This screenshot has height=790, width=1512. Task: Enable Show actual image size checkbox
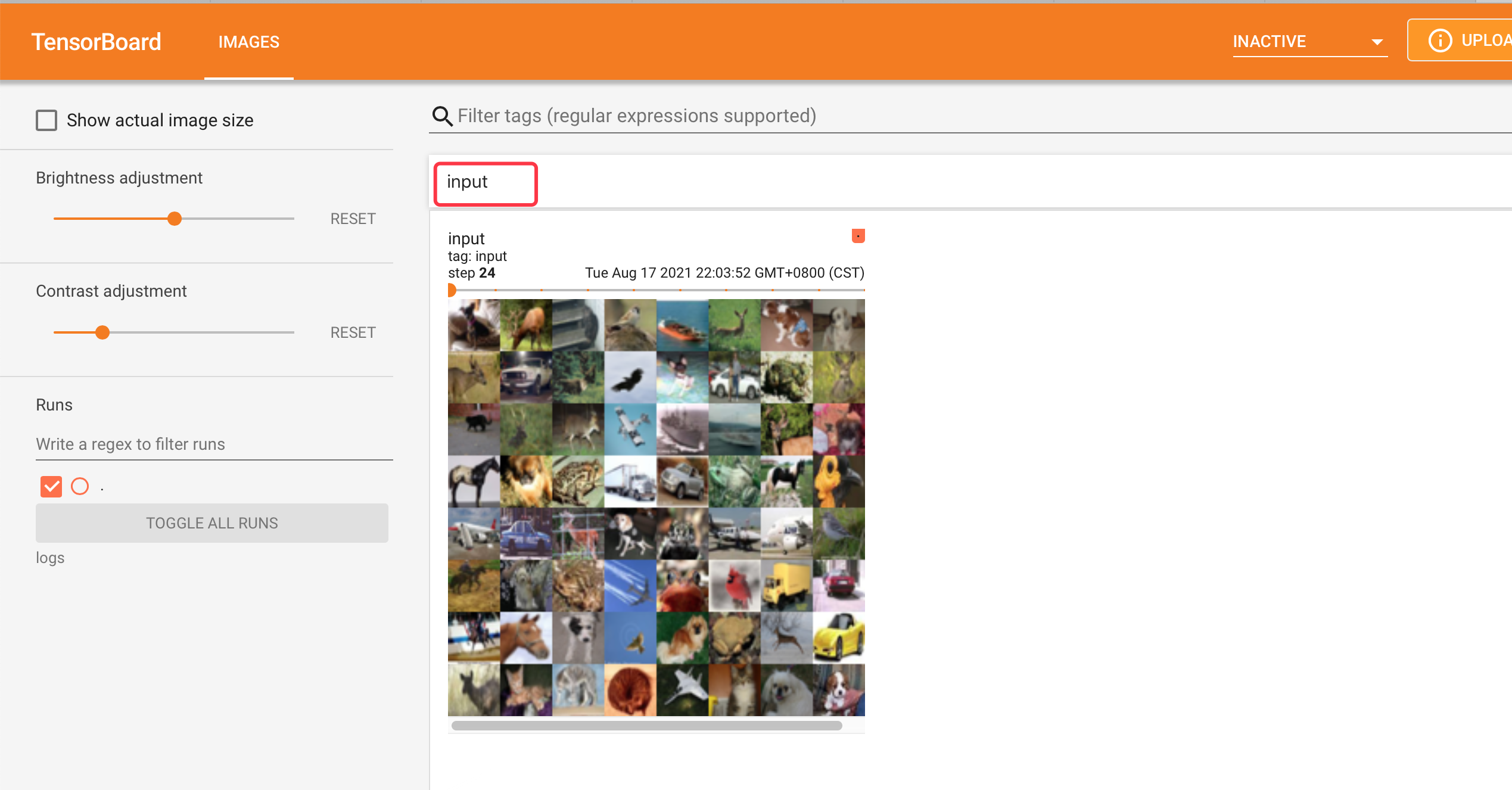tap(46, 120)
